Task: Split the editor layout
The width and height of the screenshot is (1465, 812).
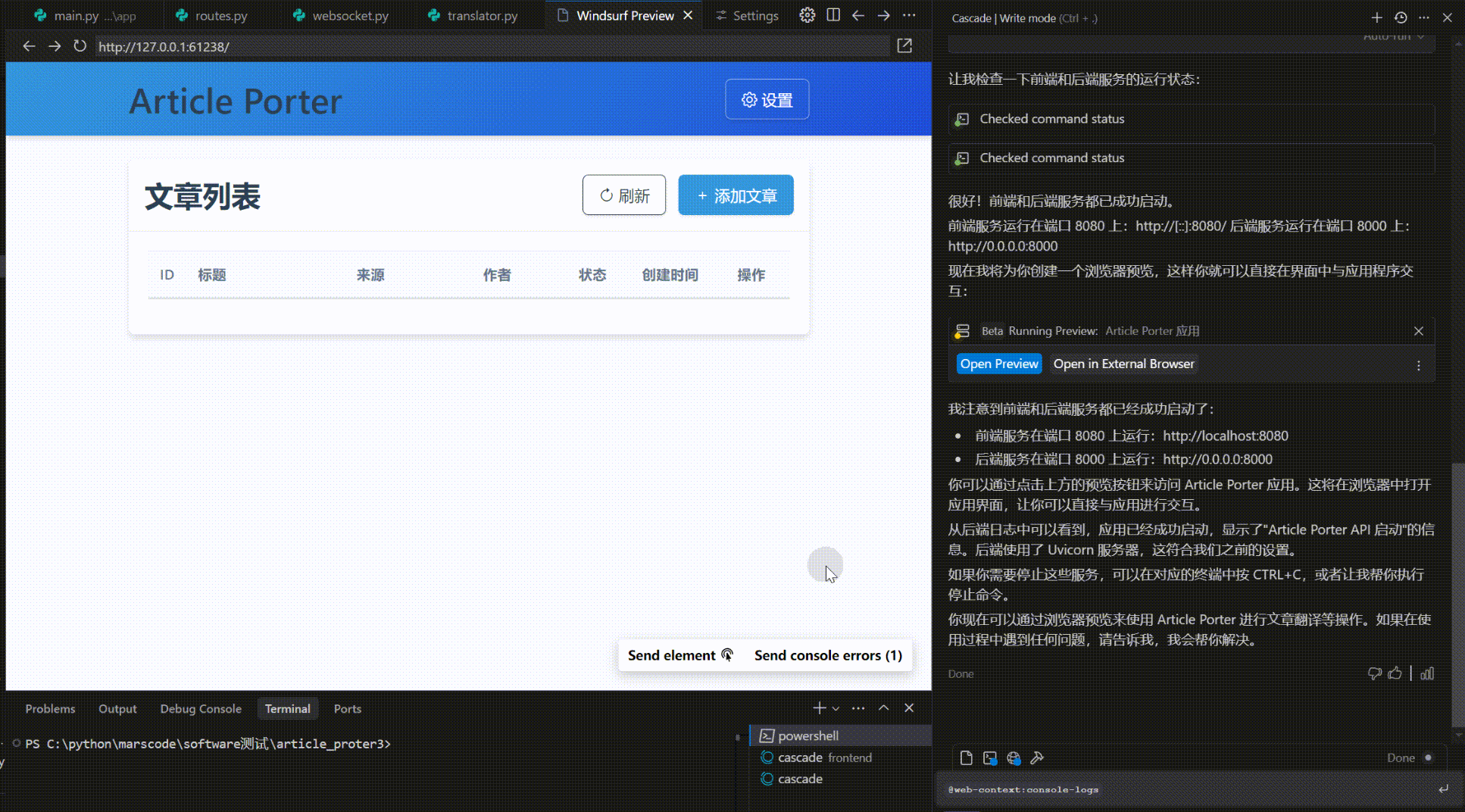Action: [x=832, y=14]
